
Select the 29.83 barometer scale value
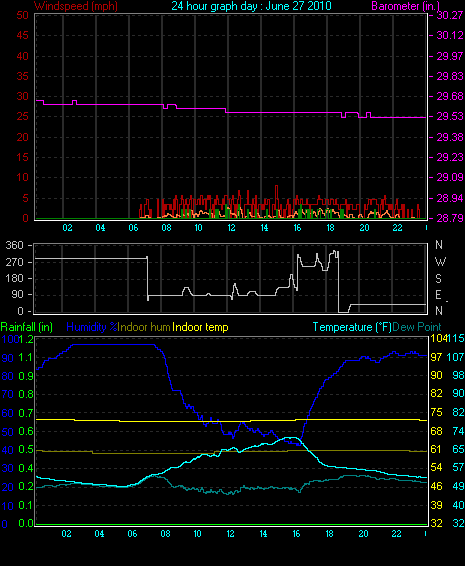(450, 77)
